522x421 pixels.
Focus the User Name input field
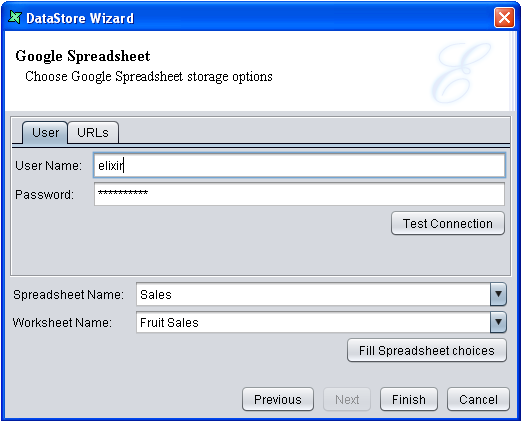tap(299, 165)
